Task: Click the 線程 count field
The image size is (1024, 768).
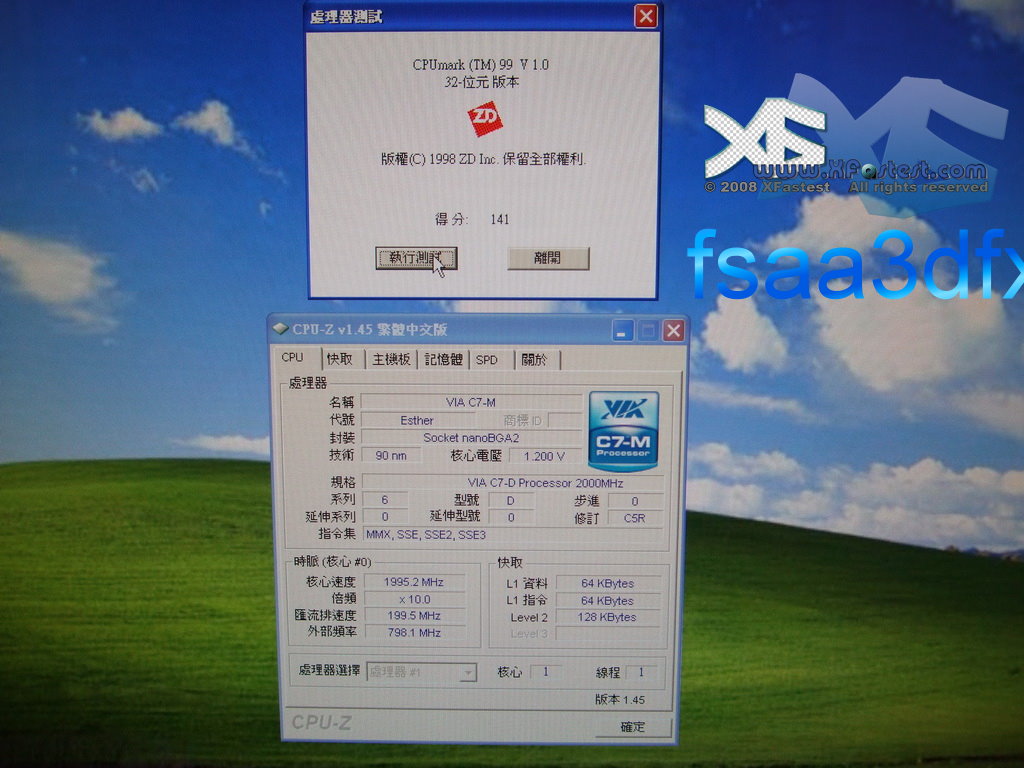Action: click(641, 672)
